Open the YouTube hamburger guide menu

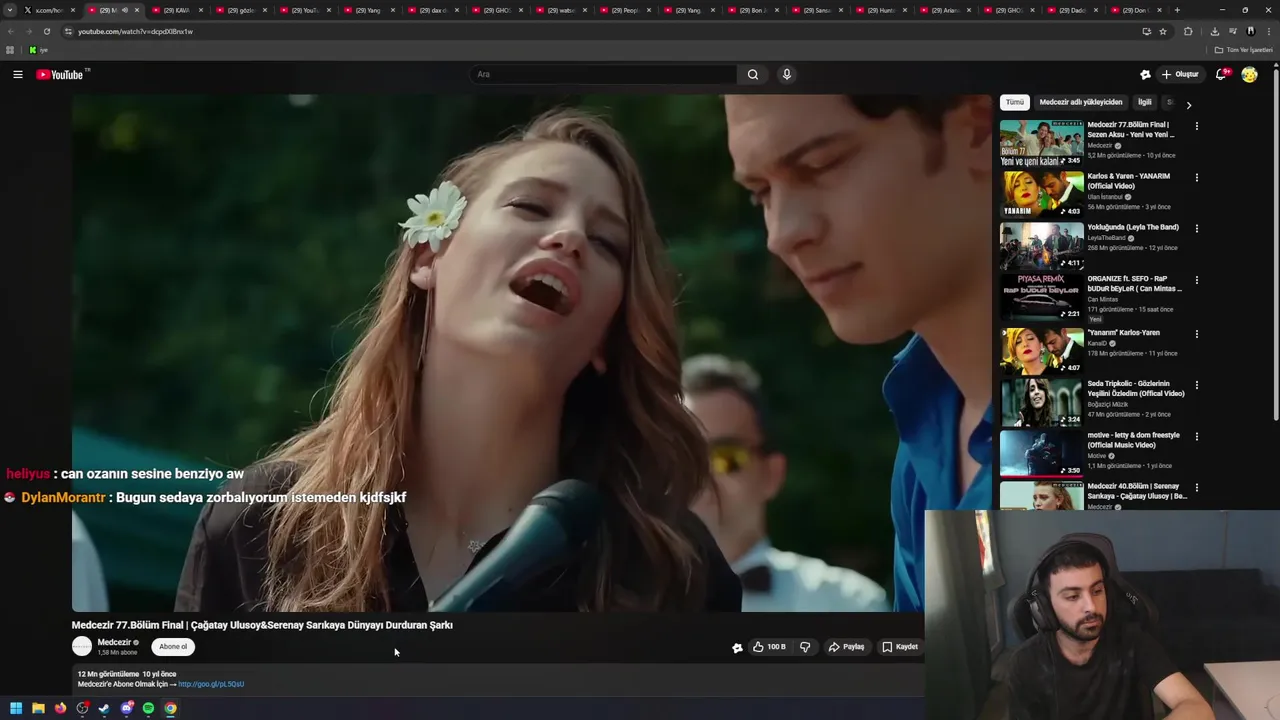(17, 74)
